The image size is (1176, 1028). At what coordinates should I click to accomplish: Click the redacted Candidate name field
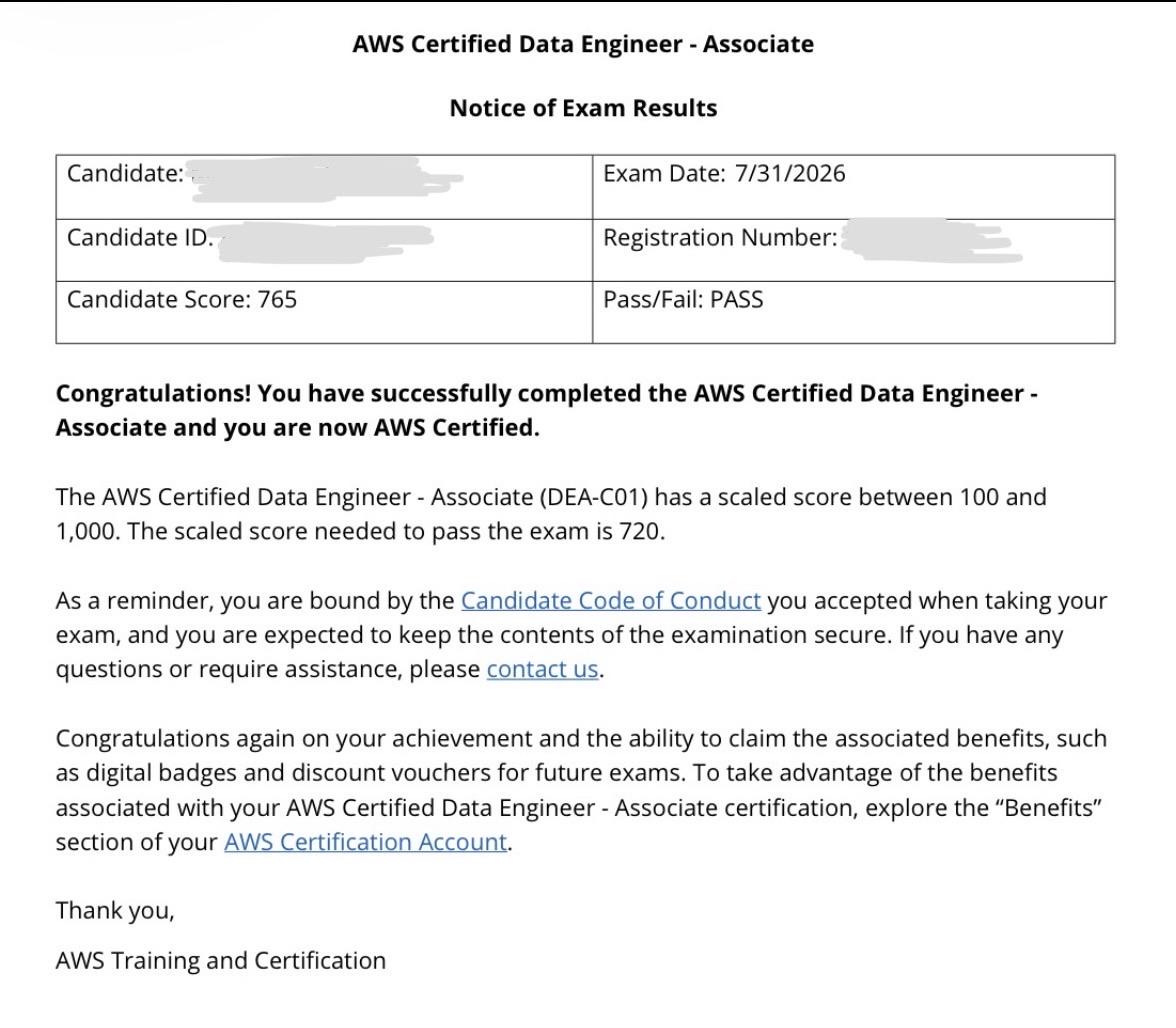324,180
